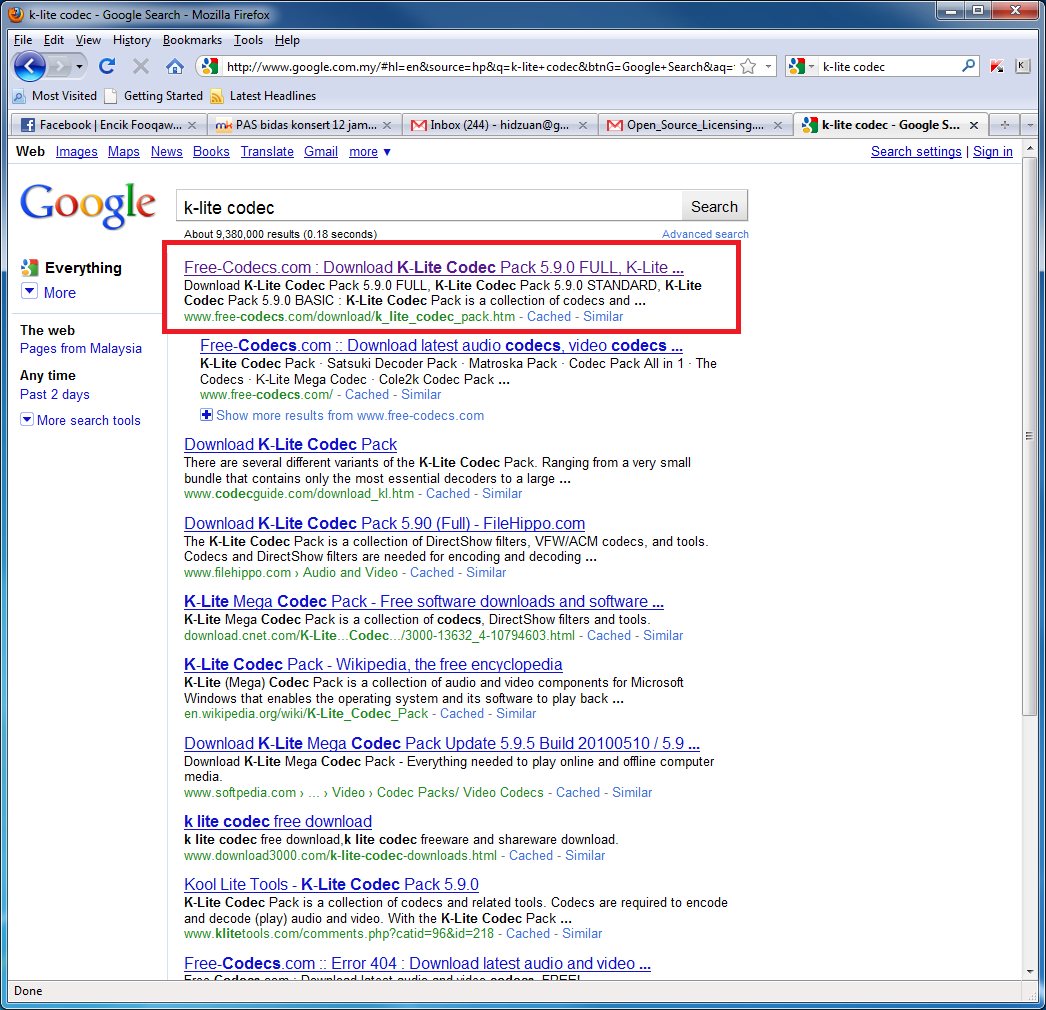Image resolution: width=1046 pixels, height=1010 pixels.
Task: Click the search magnifier icon in search bar
Action: [x=968, y=65]
